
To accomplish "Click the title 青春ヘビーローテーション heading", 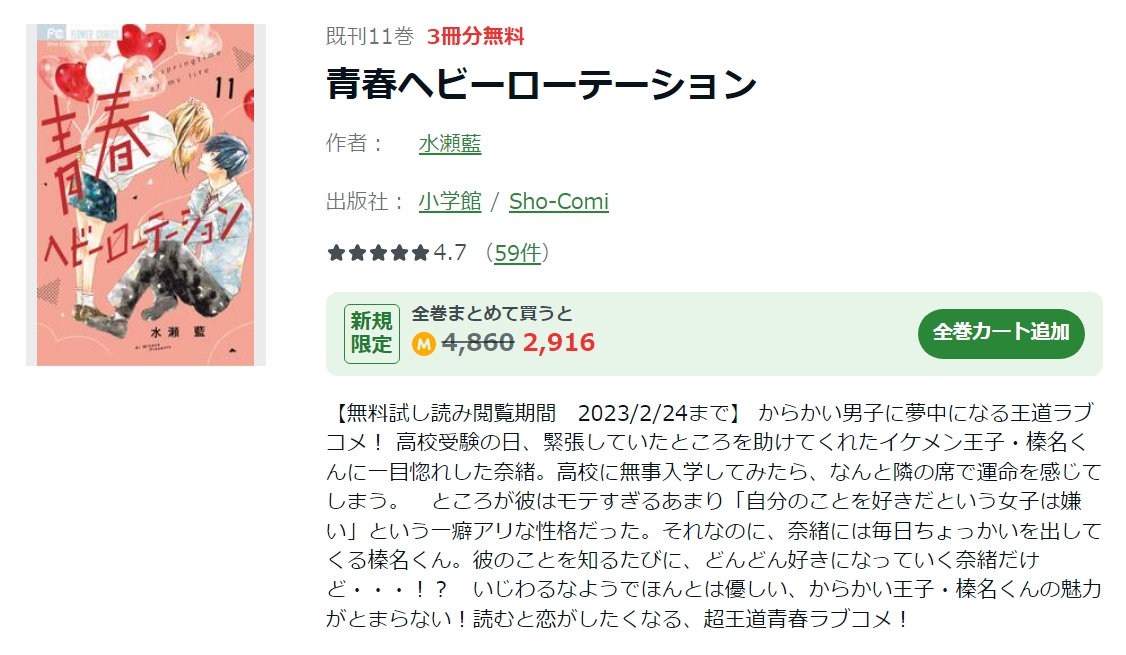I will pyautogui.click(x=541, y=84).
